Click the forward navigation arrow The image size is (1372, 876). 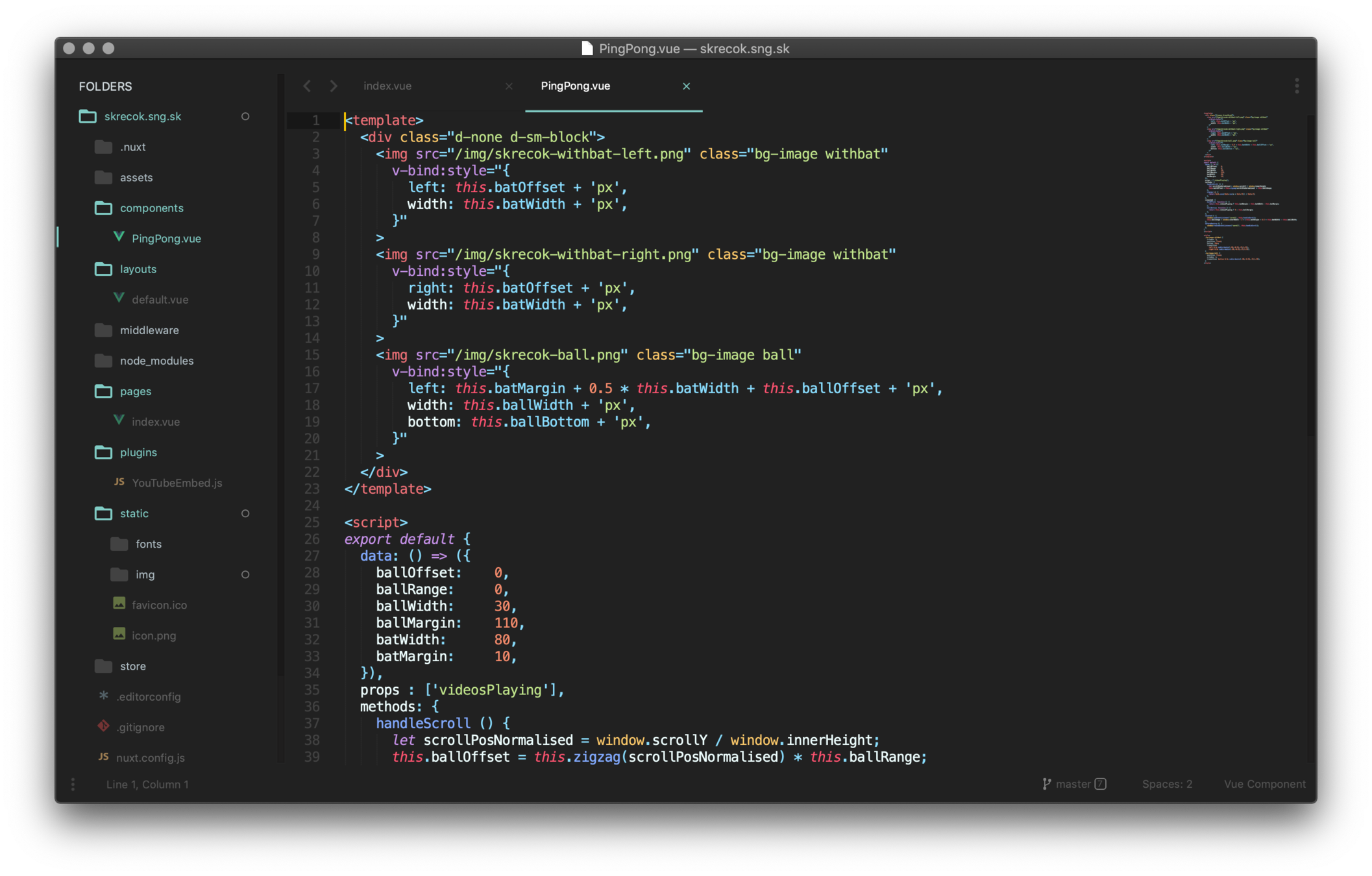[334, 86]
